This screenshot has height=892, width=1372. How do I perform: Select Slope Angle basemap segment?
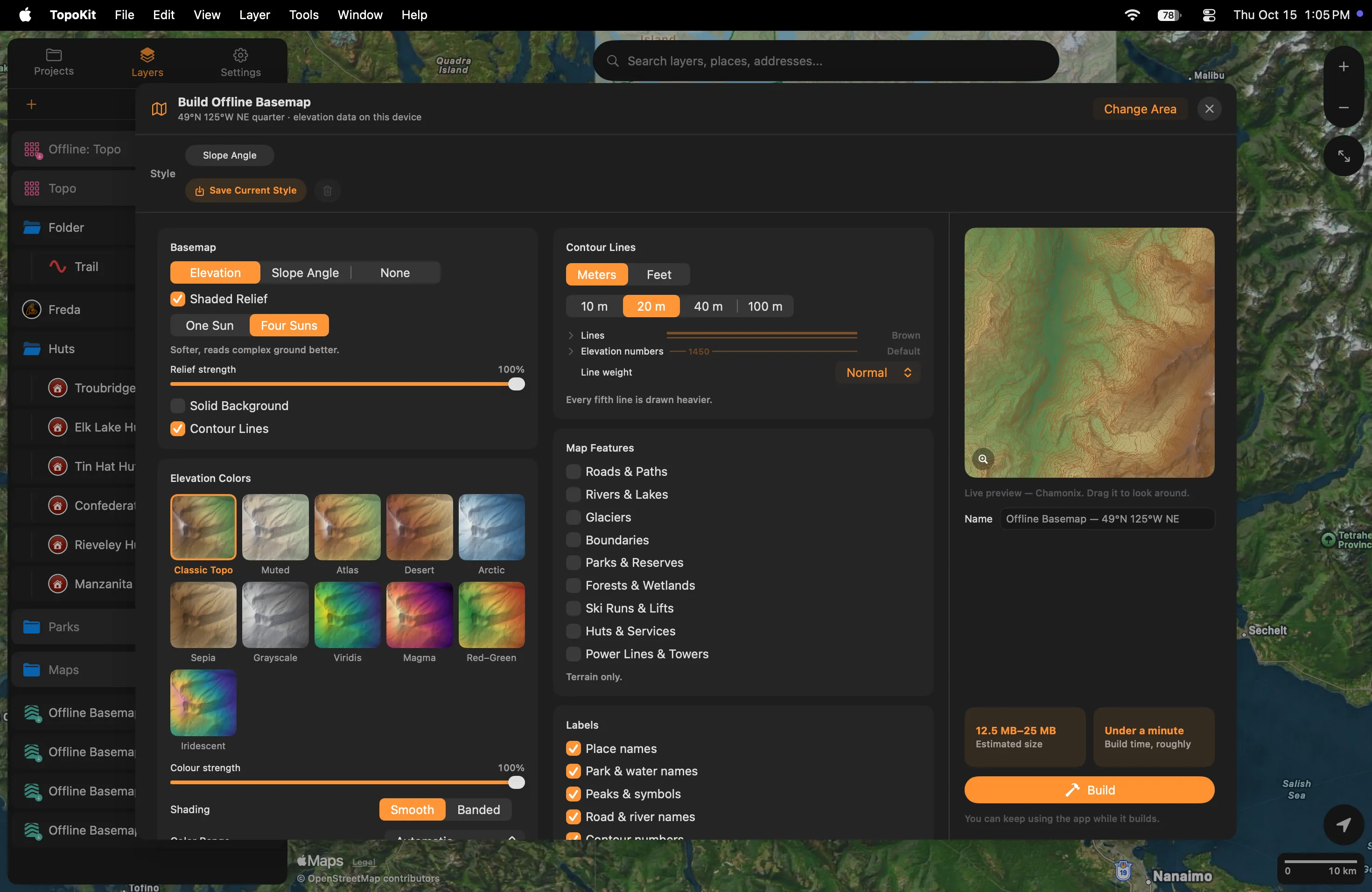coord(305,272)
